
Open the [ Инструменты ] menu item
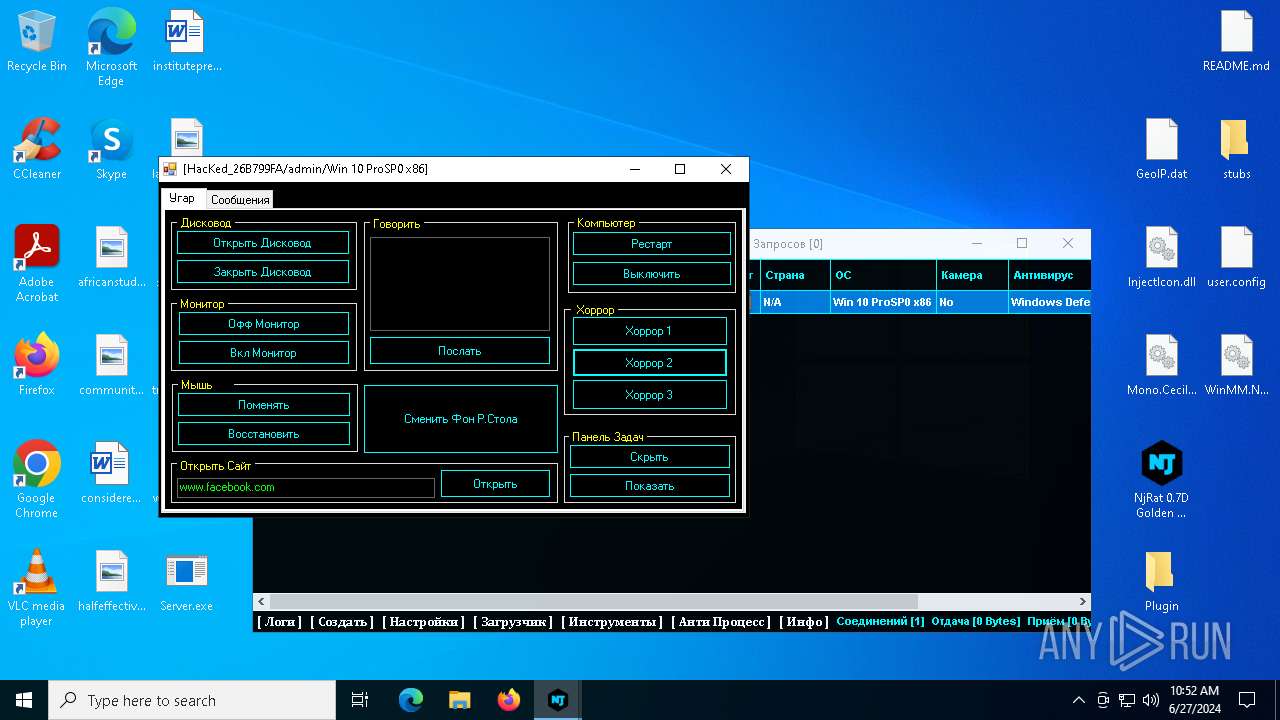612,622
